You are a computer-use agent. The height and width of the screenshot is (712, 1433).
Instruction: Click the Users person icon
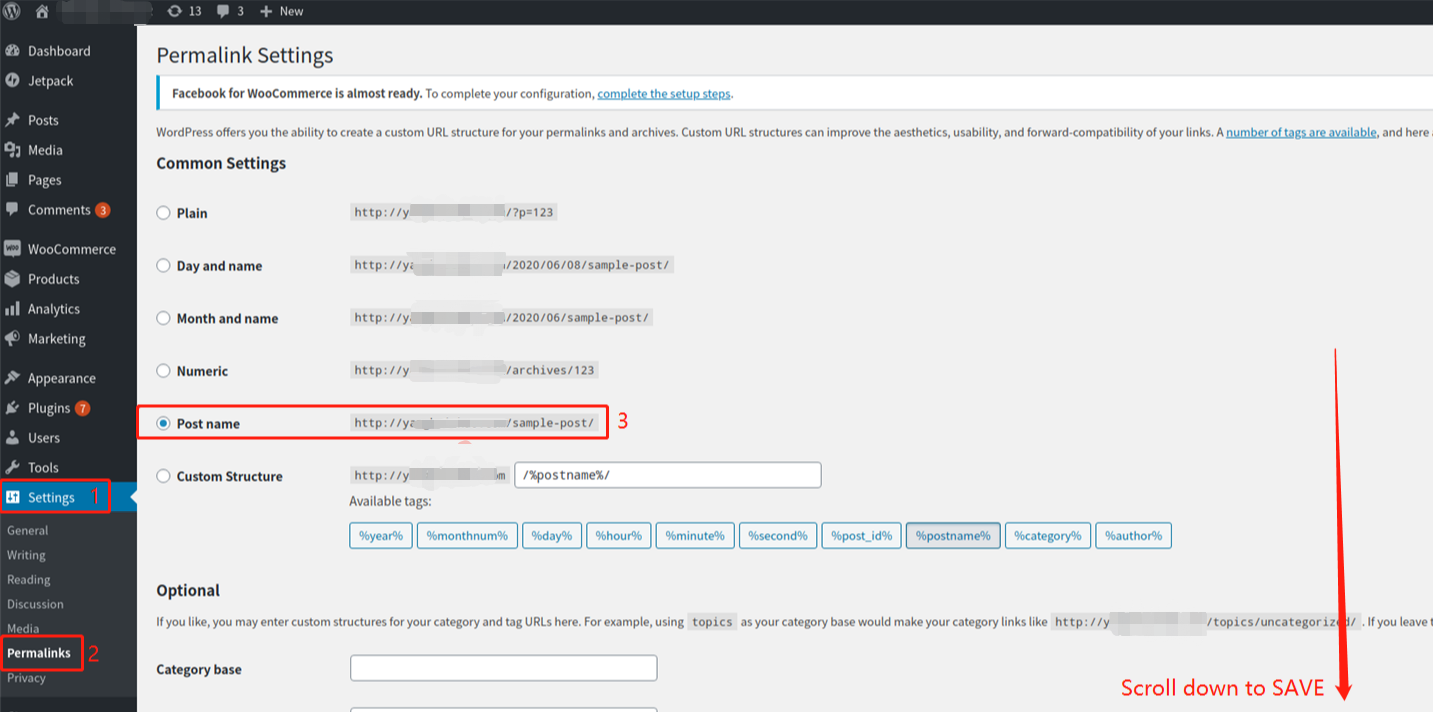click(x=12, y=438)
